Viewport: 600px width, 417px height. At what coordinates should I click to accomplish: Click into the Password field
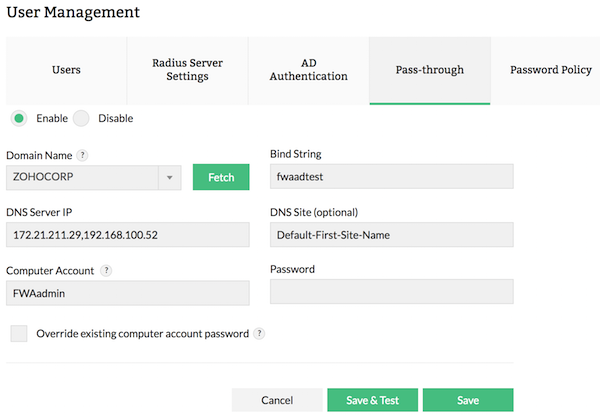tap(391, 291)
